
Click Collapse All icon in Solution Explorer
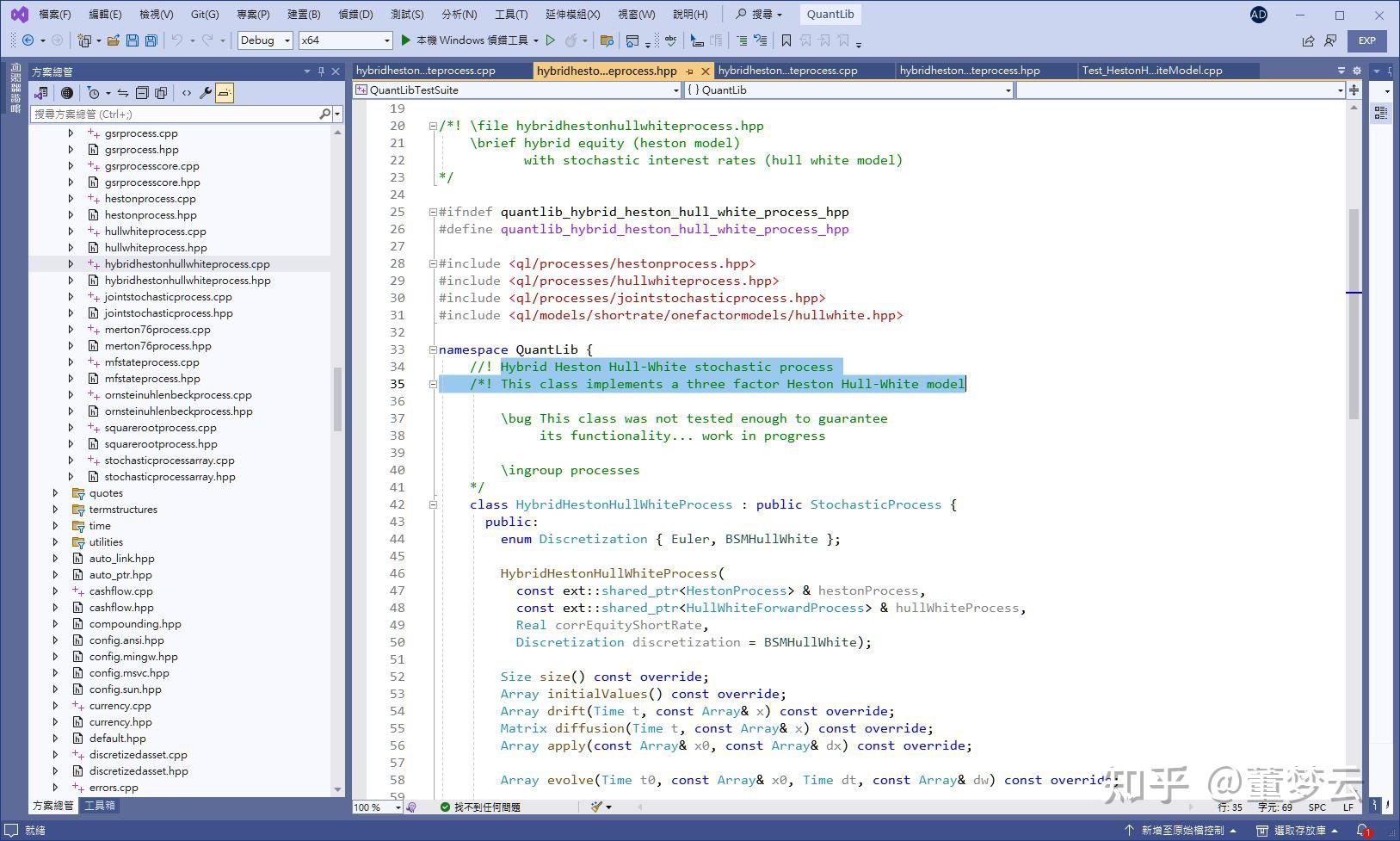142,93
